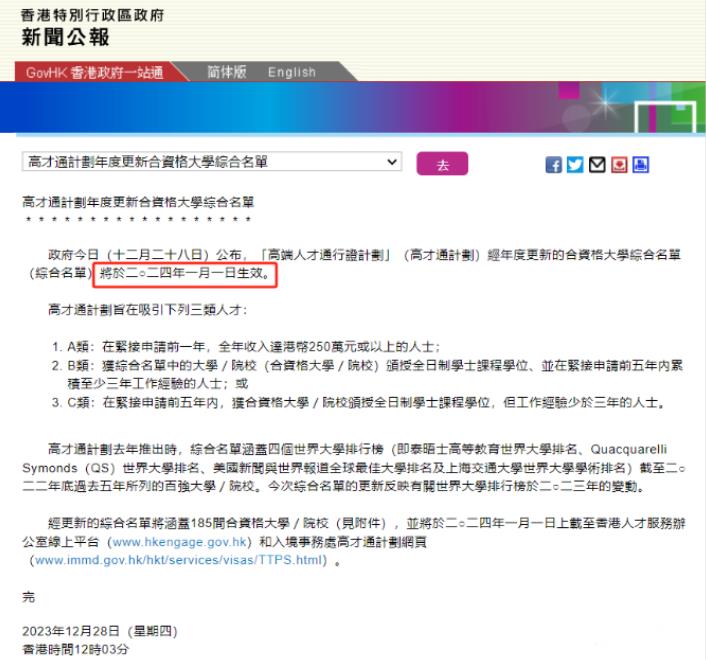Click the press release heading above asterisks
The height and width of the screenshot is (660, 706).
point(138,202)
